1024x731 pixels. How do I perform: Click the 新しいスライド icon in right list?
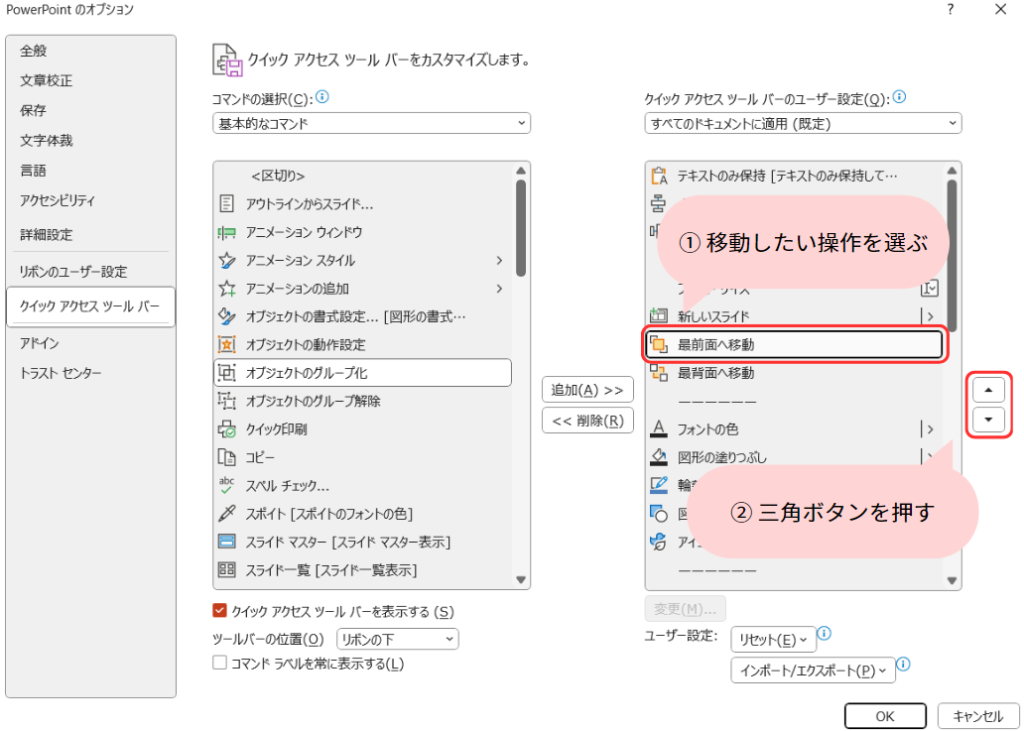pos(659,316)
